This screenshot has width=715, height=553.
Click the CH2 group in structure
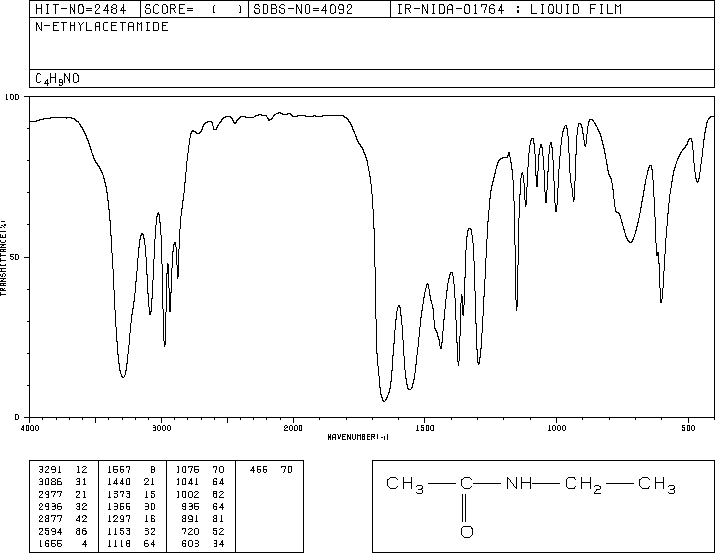point(584,485)
